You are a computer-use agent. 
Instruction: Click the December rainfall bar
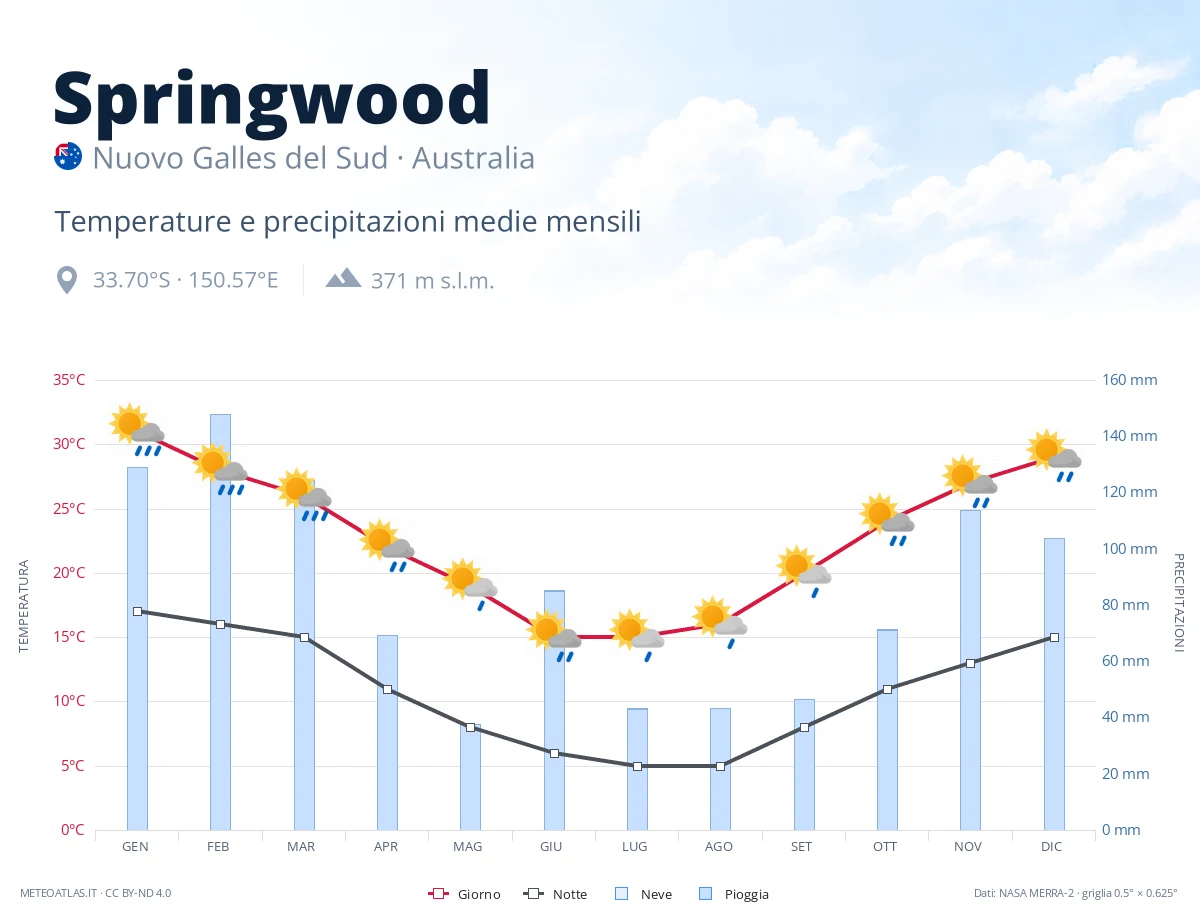pyautogui.click(x=1054, y=684)
